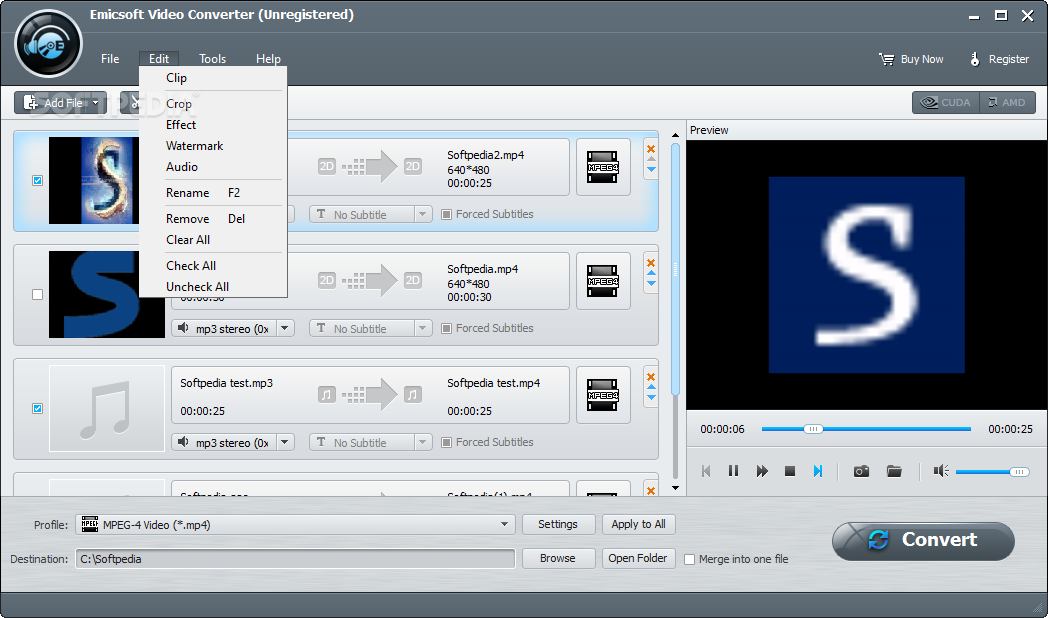The width and height of the screenshot is (1048, 618).
Task: Pause the preview playback
Action: tap(733, 471)
